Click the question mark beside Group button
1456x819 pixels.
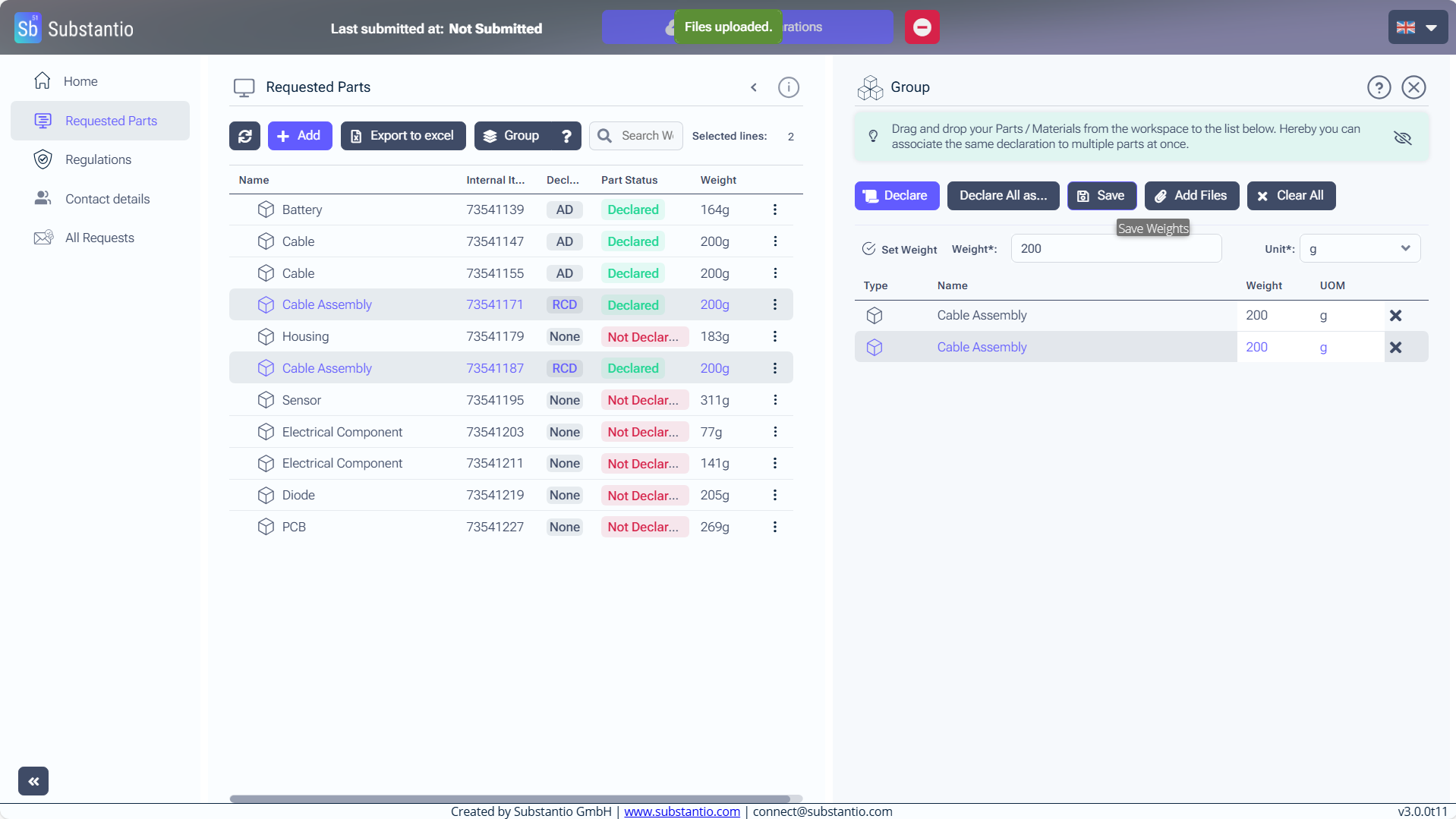(x=566, y=136)
